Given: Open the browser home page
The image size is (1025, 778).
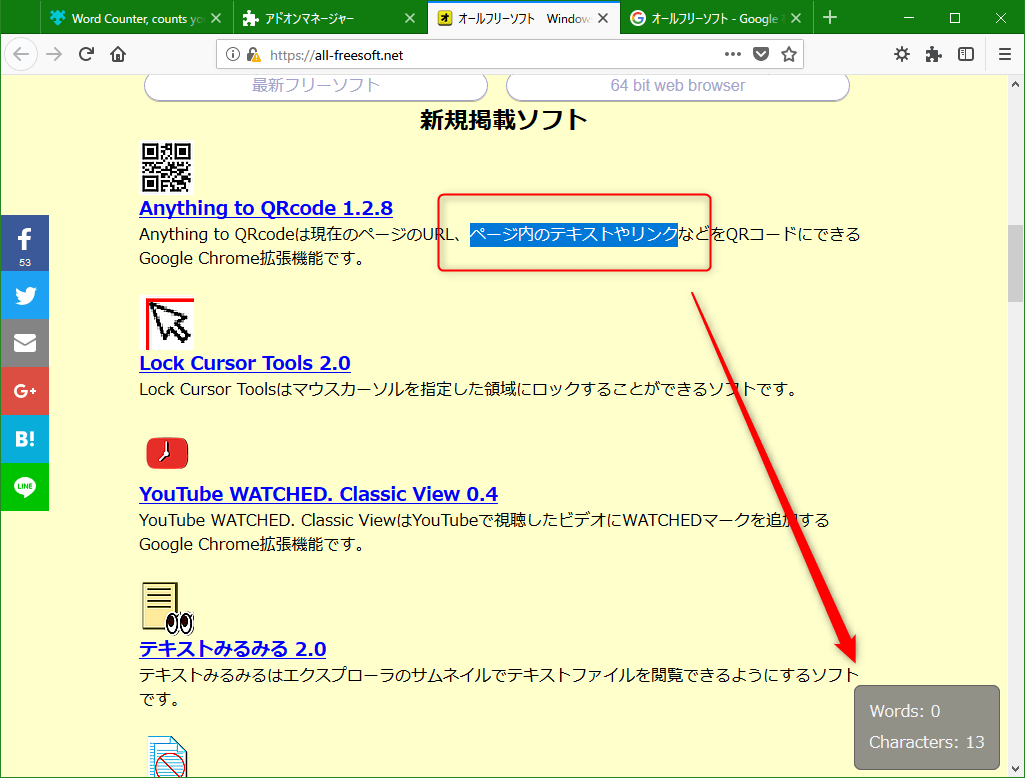Looking at the screenshot, I should click(x=118, y=54).
